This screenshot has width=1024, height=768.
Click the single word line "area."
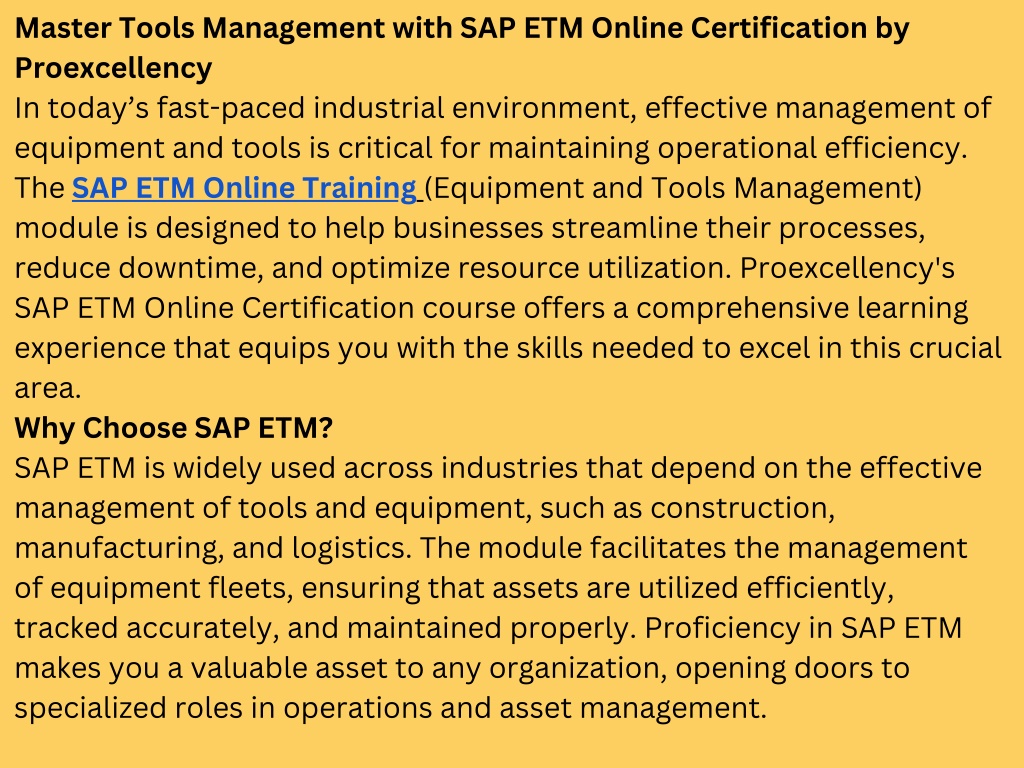click(x=48, y=389)
